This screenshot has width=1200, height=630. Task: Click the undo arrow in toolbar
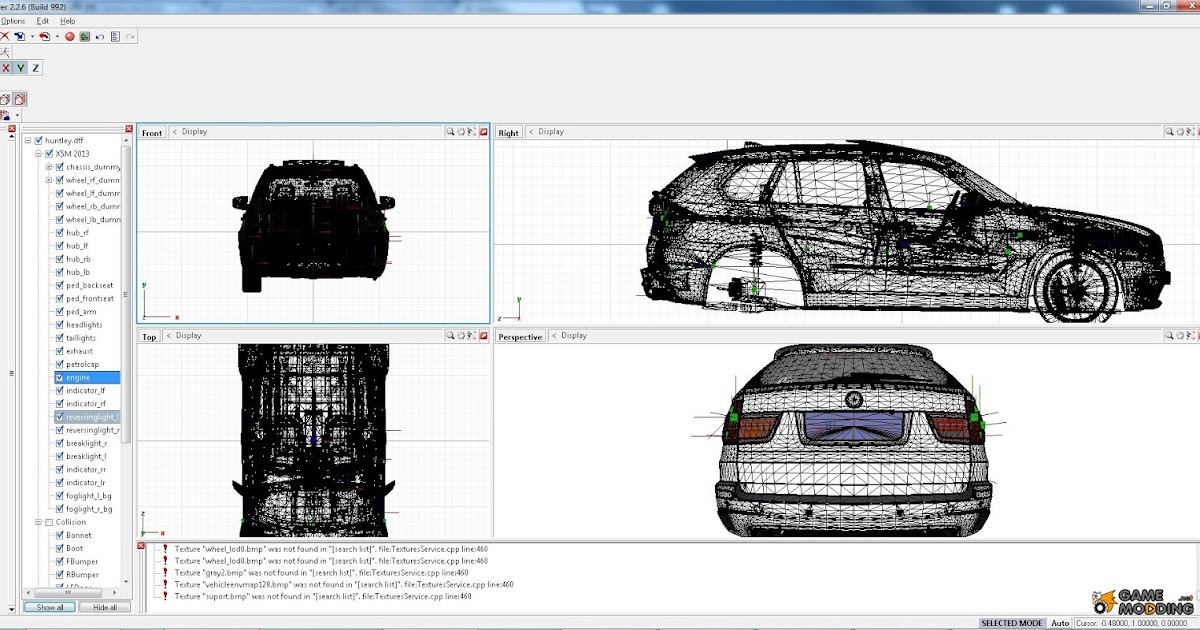pos(100,37)
